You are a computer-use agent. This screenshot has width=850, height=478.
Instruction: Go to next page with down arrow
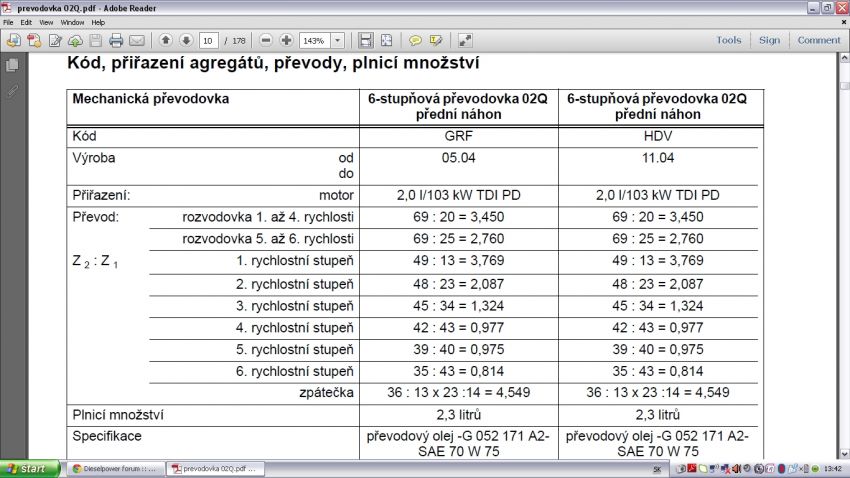tap(185, 41)
